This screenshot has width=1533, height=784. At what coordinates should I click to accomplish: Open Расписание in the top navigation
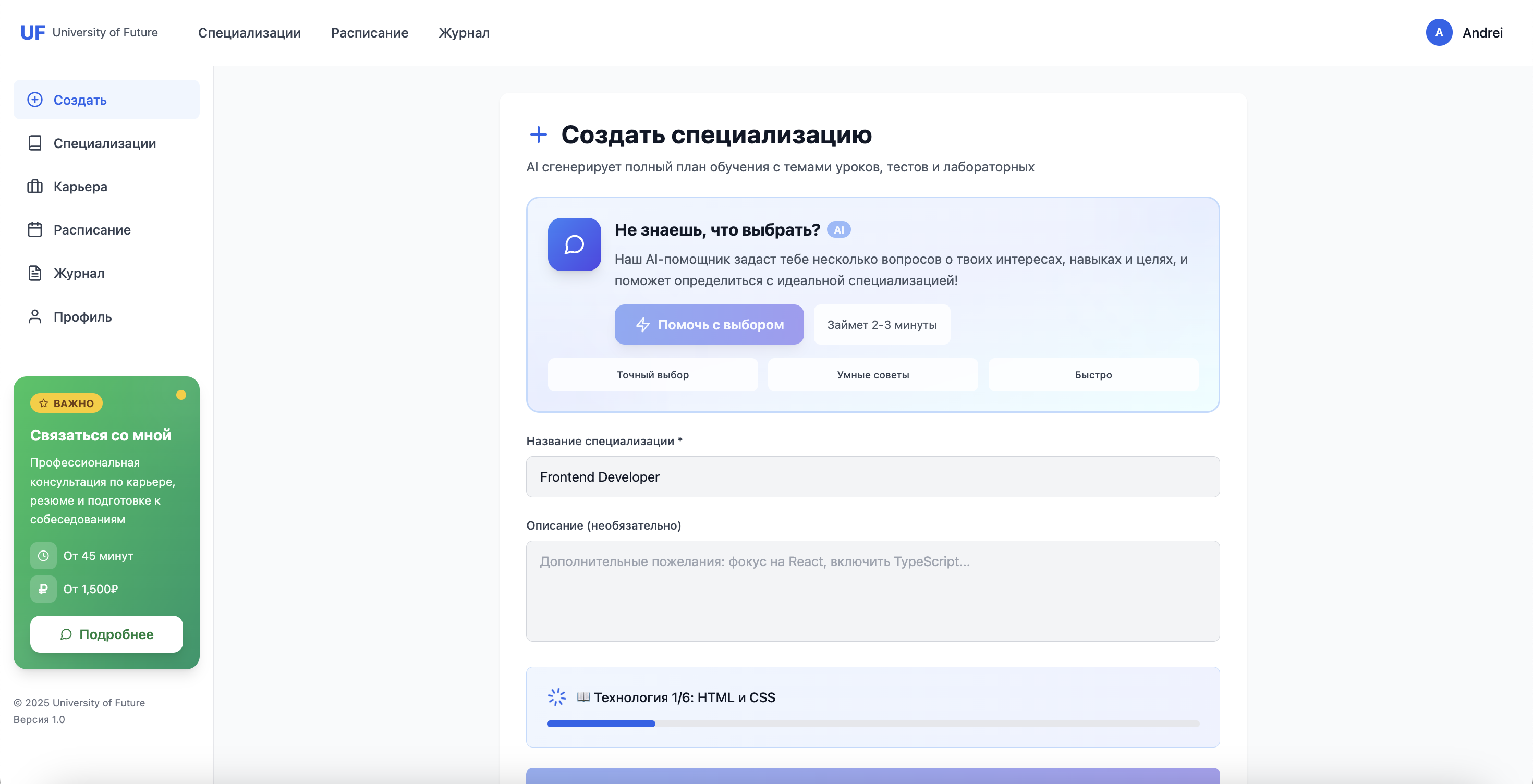(370, 33)
